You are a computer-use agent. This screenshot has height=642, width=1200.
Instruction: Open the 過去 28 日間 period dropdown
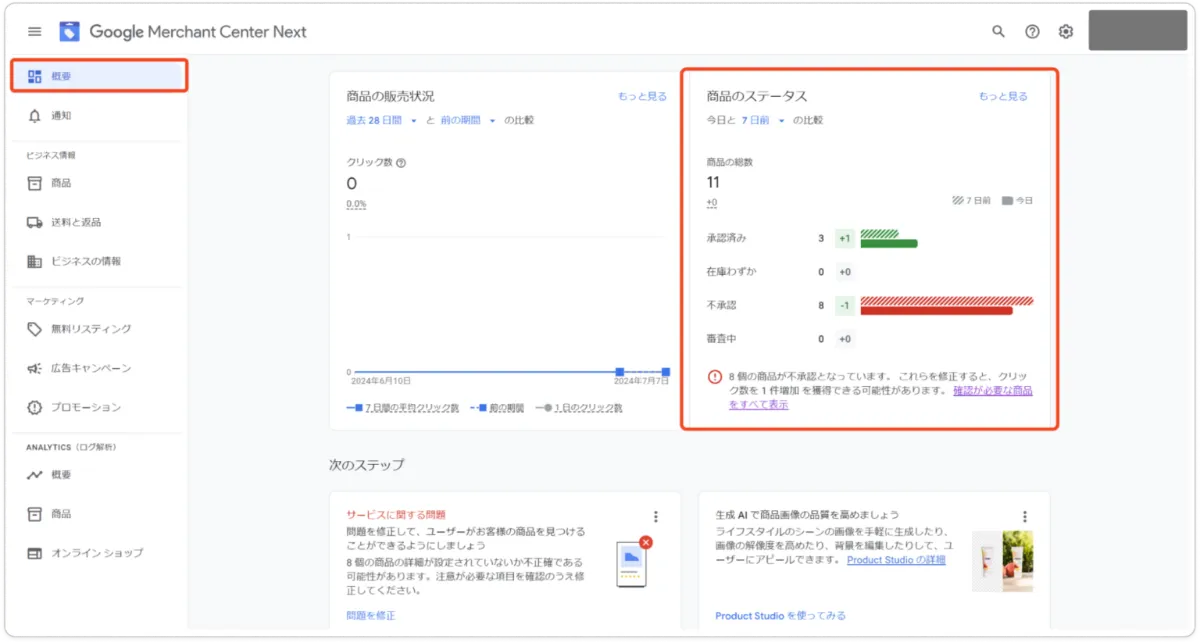[381, 120]
